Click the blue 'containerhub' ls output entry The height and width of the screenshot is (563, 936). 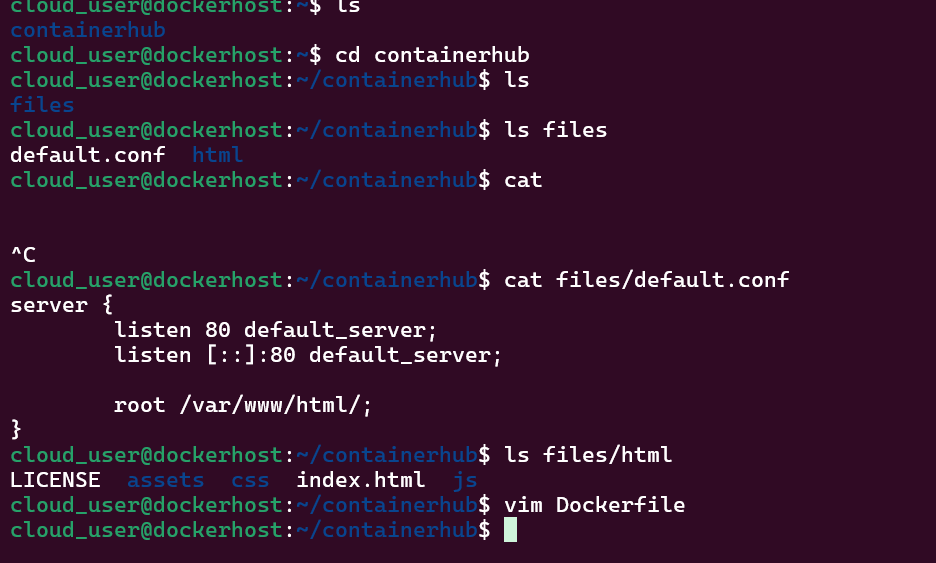[x=88, y=30]
